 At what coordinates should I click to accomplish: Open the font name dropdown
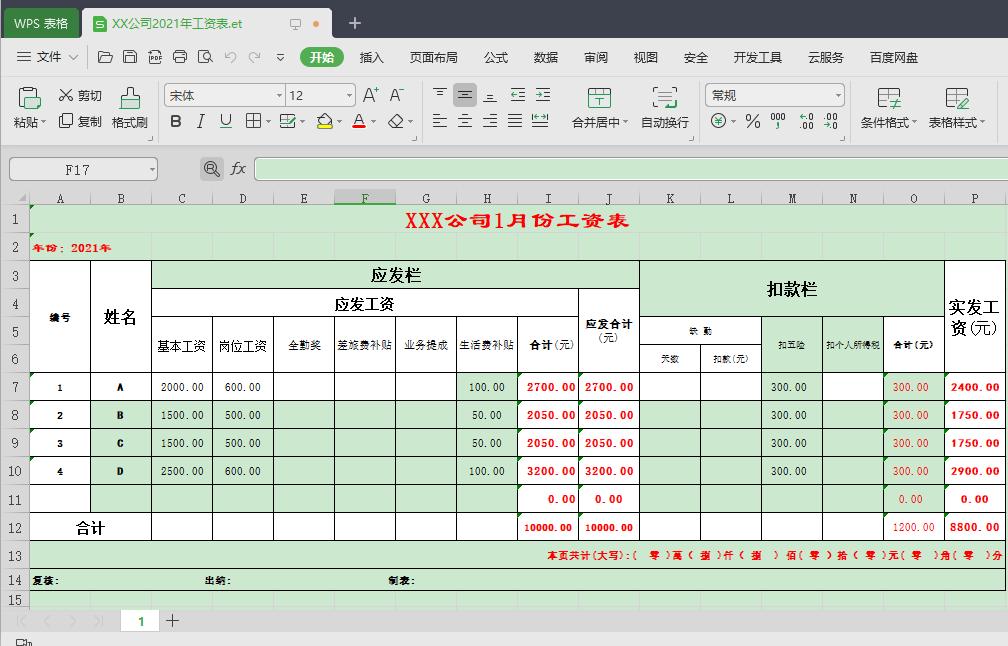coord(279,94)
